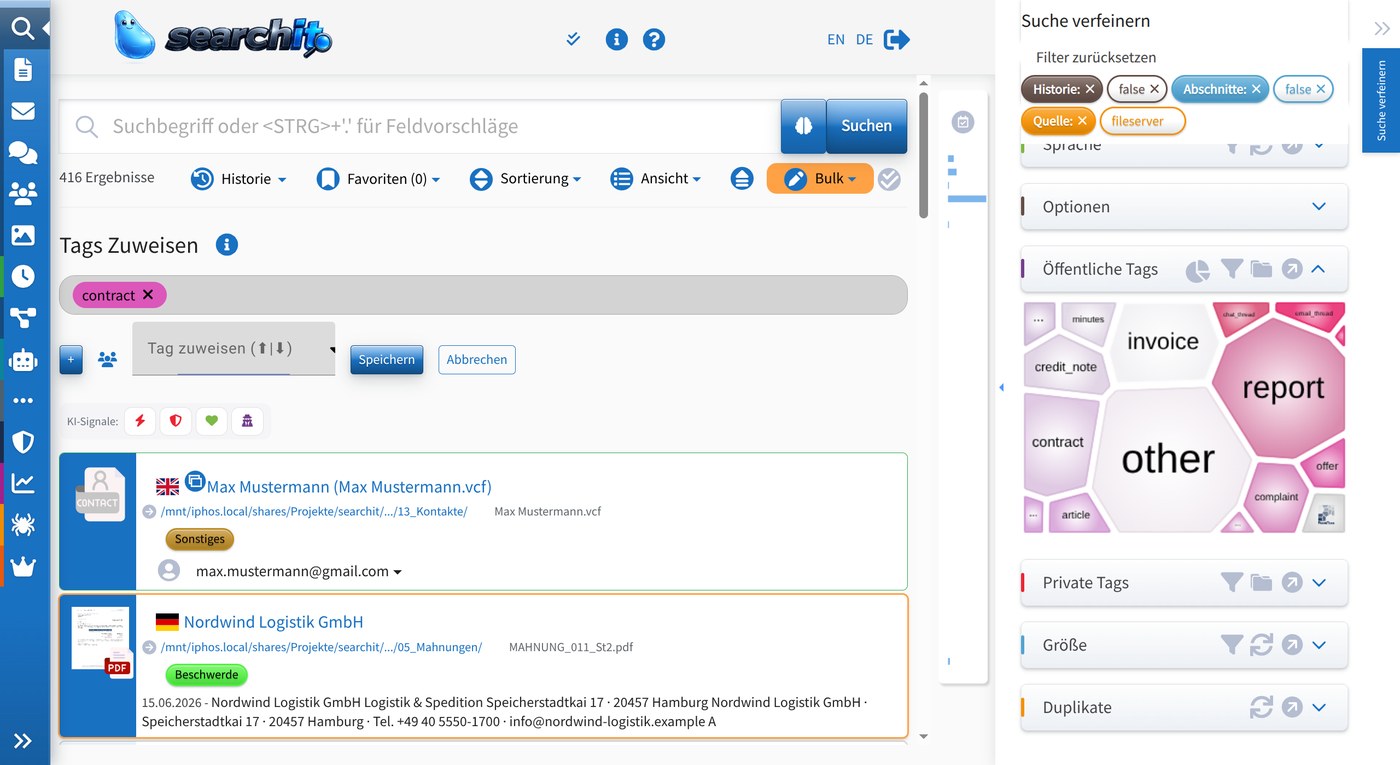Click the filter icon in Private Tags
Image resolution: width=1400 pixels, height=765 pixels.
point(1231,582)
